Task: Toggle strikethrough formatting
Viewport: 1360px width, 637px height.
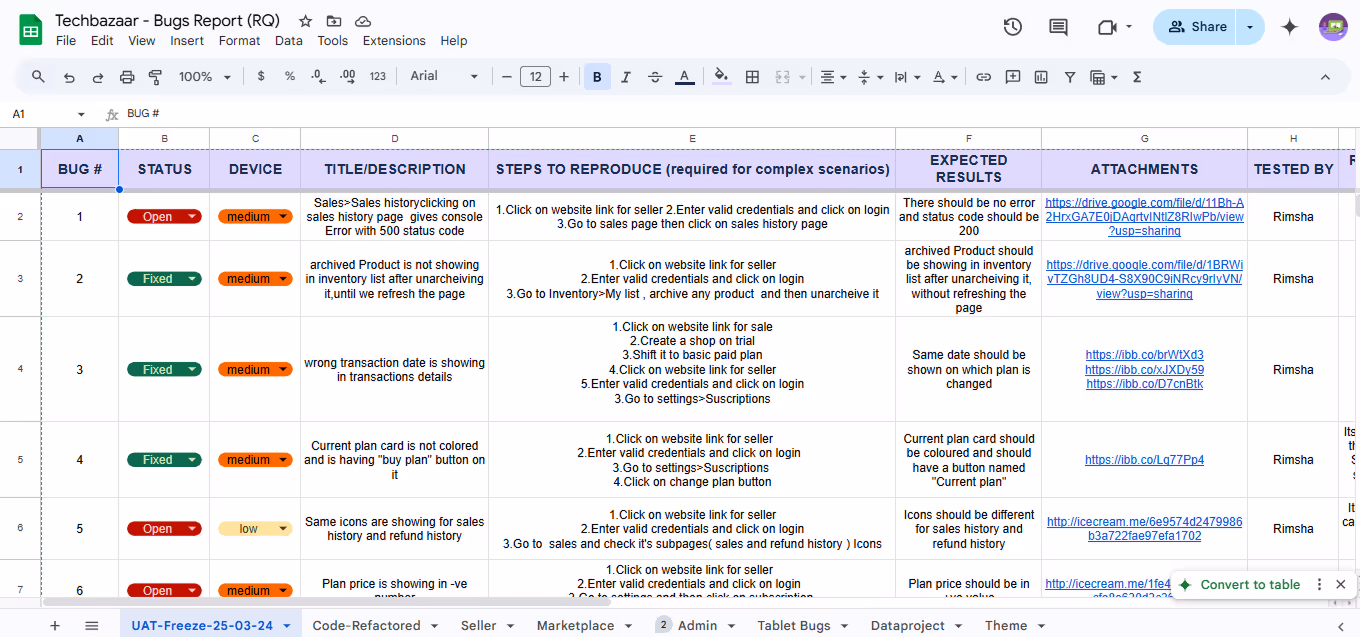Action: [655, 77]
